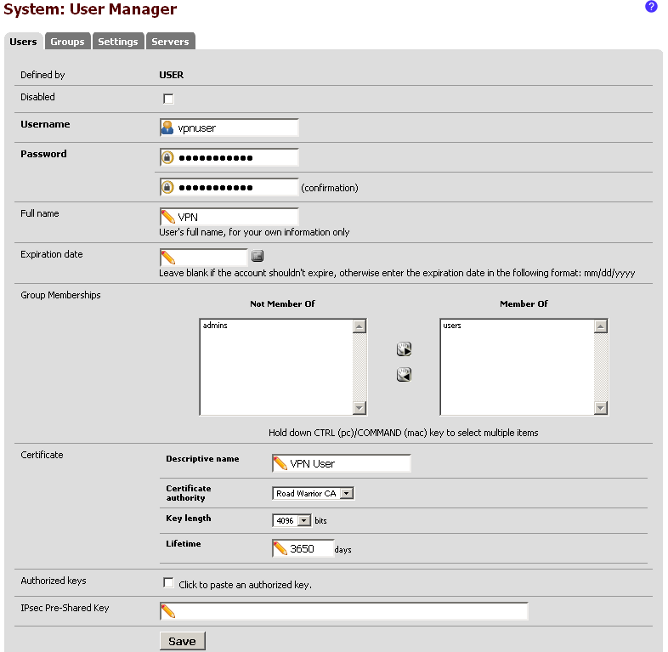Open the help question mark icon
This screenshot has height=652, width=668.
(x=651, y=7)
